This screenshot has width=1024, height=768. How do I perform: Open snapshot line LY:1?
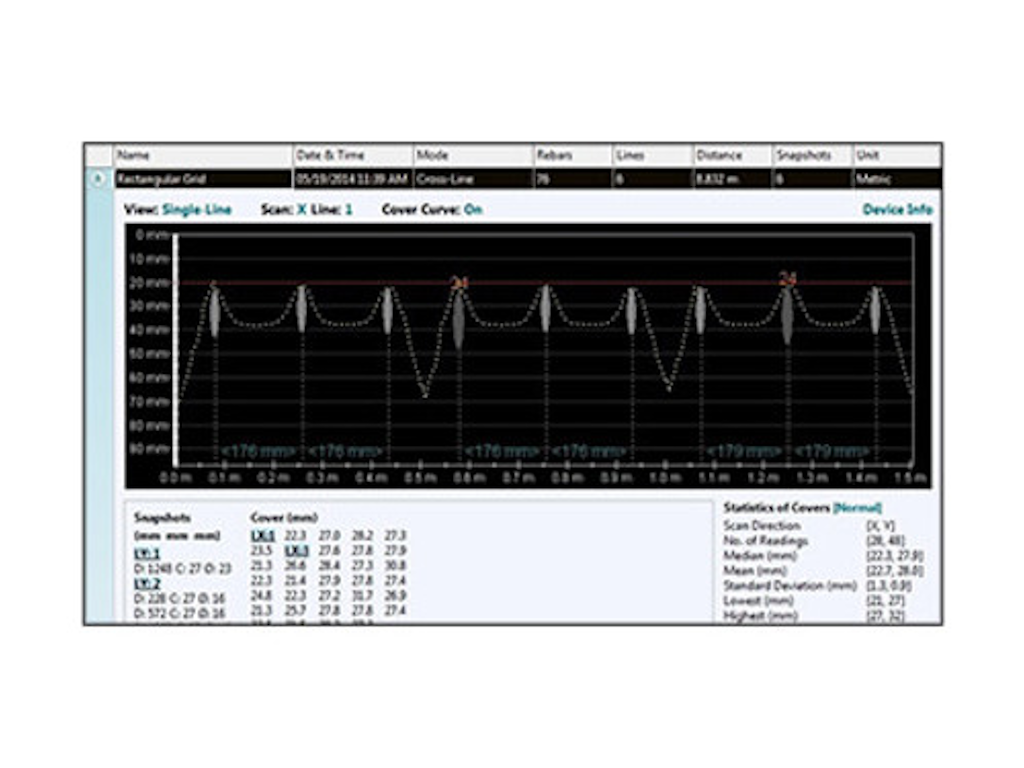pyautogui.click(x=148, y=554)
